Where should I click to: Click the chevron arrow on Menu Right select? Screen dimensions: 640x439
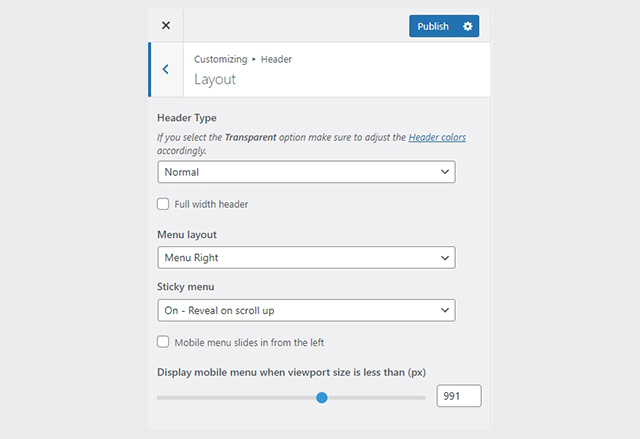click(445, 258)
